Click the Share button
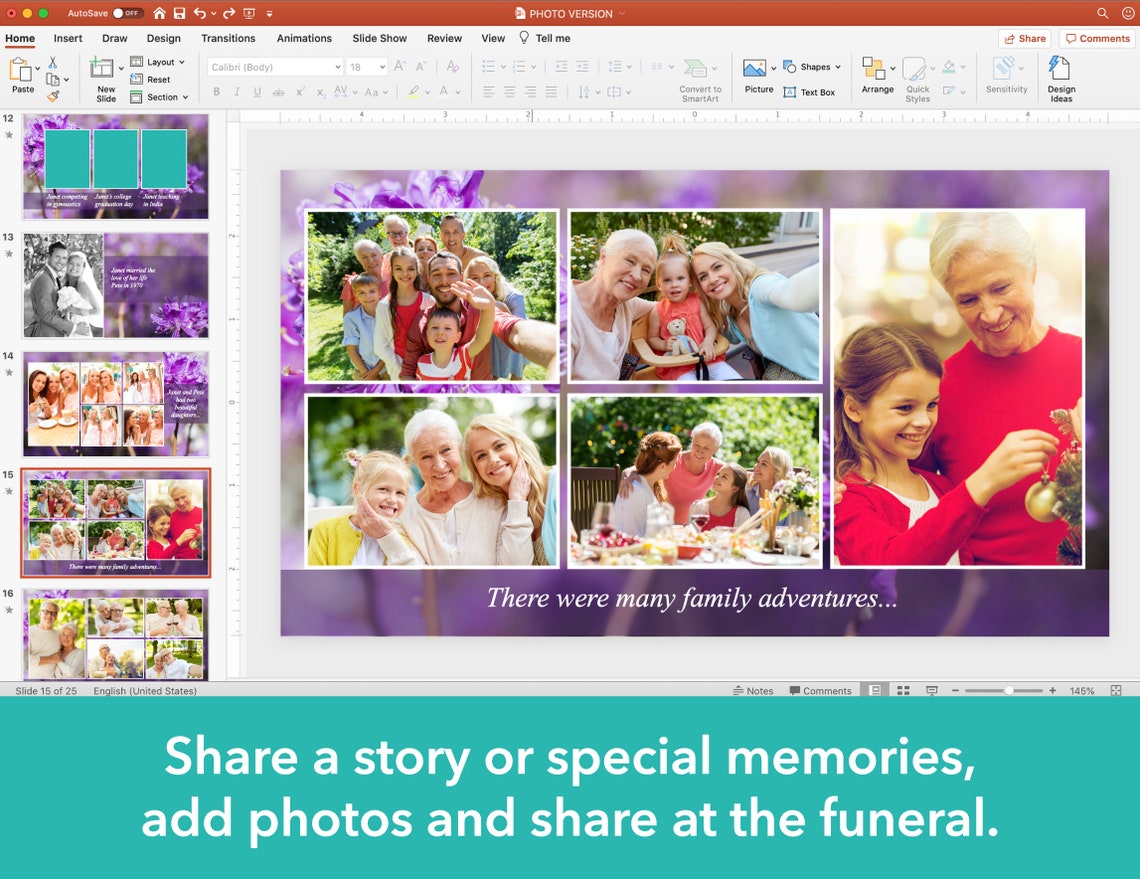 pyautogui.click(x=1023, y=37)
